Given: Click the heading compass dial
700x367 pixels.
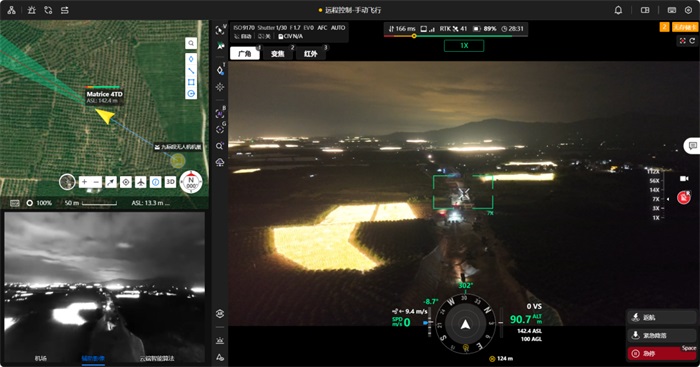Looking at the screenshot, I should [x=465, y=324].
